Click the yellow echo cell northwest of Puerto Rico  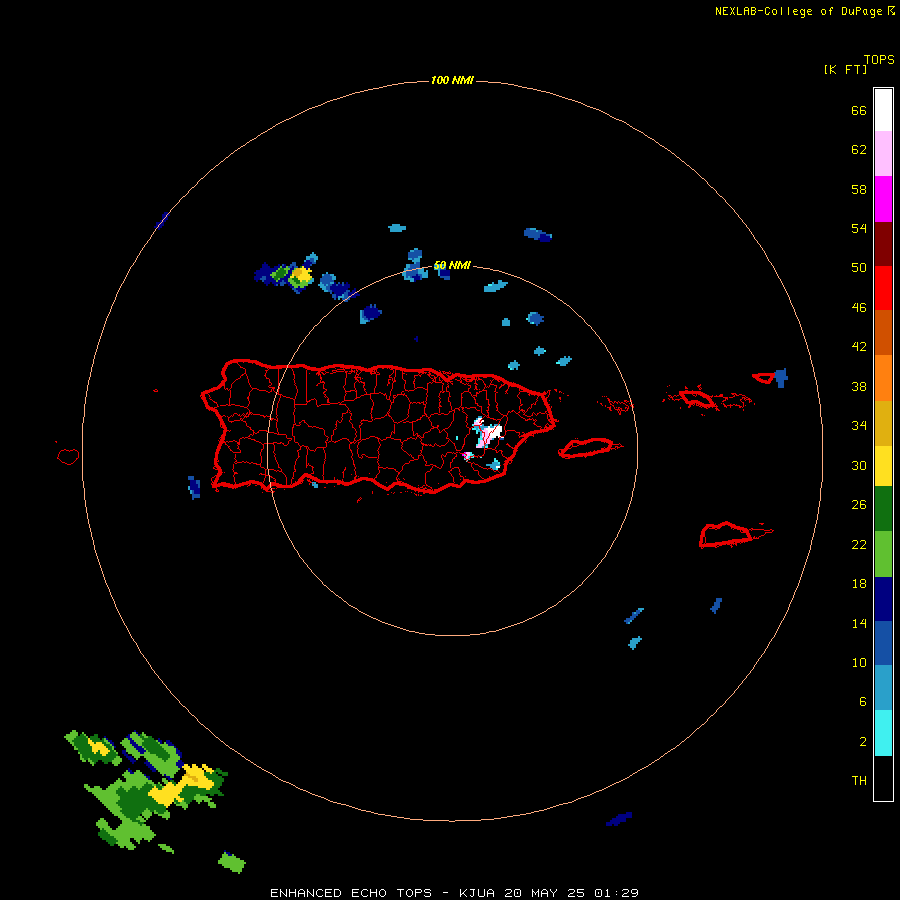tap(301, 277)
